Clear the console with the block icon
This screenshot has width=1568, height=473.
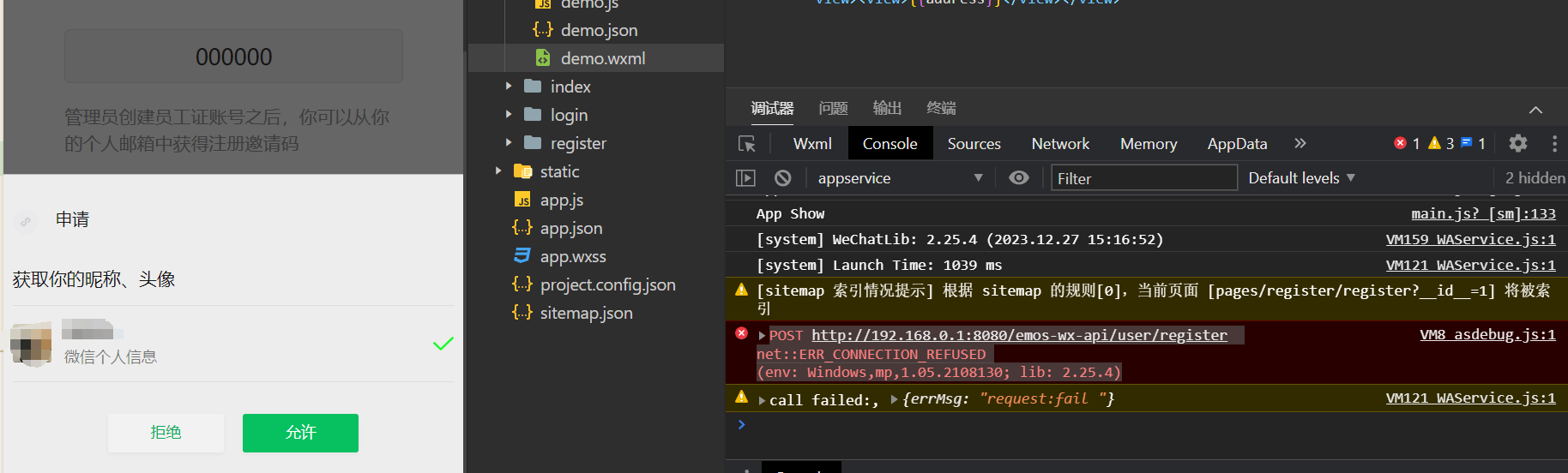point(782,178)
